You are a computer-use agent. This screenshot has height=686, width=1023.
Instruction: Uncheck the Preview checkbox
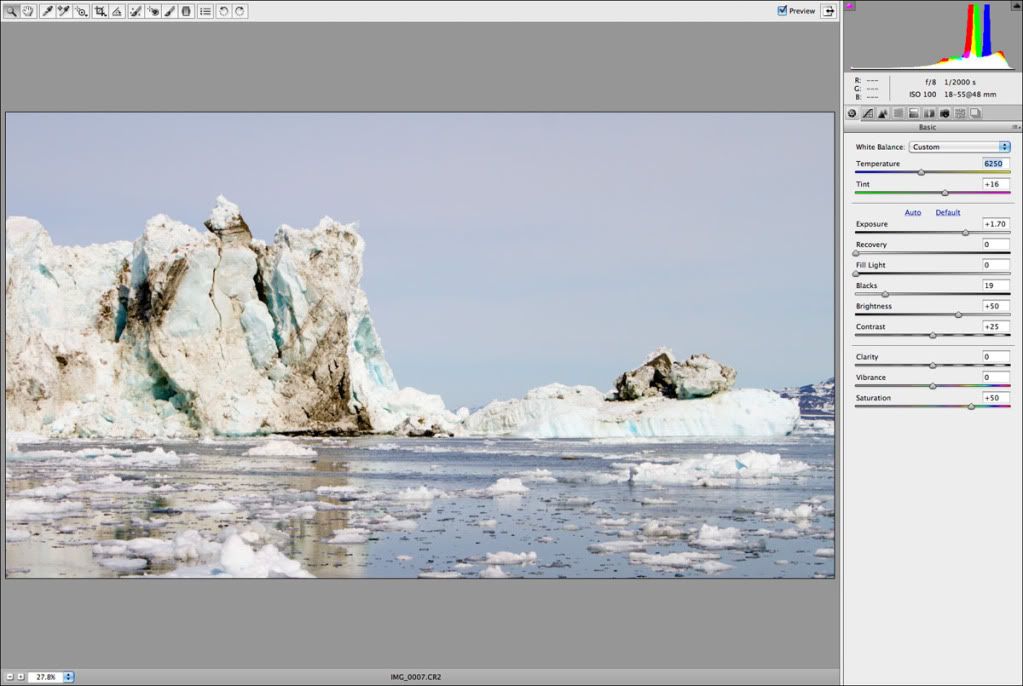pyautogui.click(x=782, y=11)
